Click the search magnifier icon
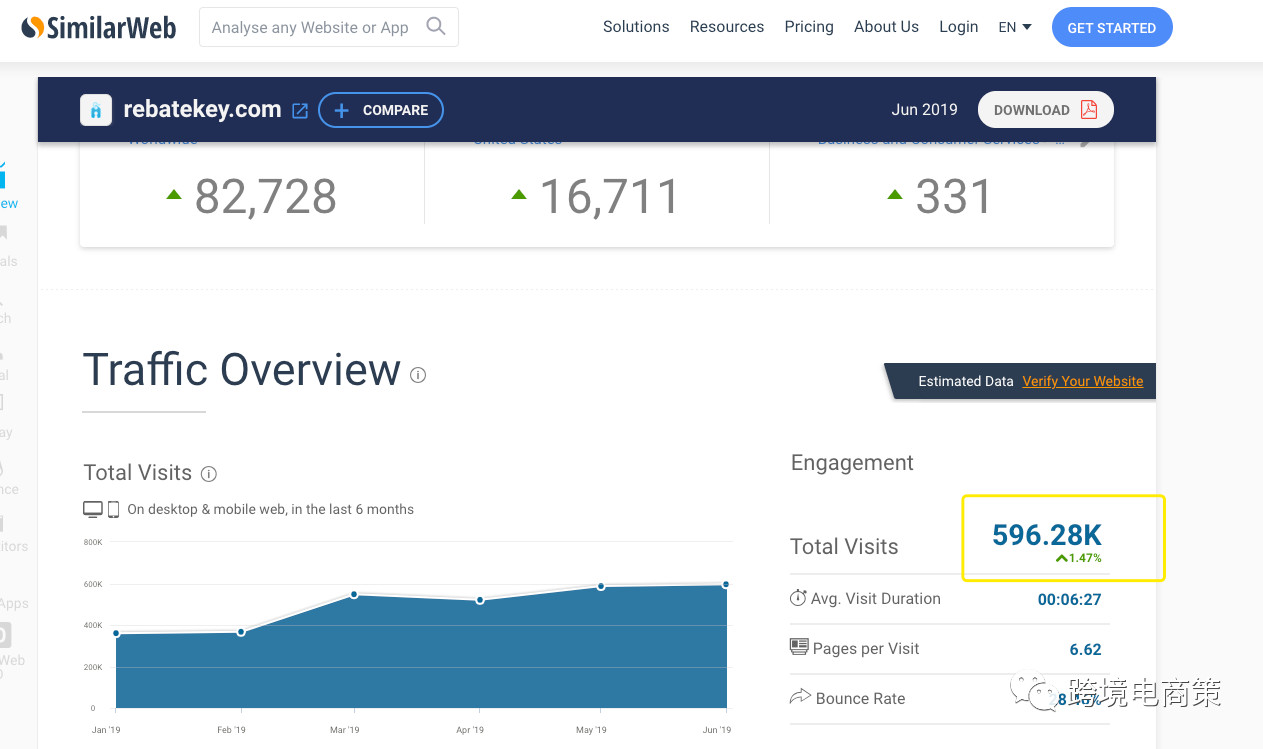Viewport: 1263px width, 749px height. tap(436, 27)
